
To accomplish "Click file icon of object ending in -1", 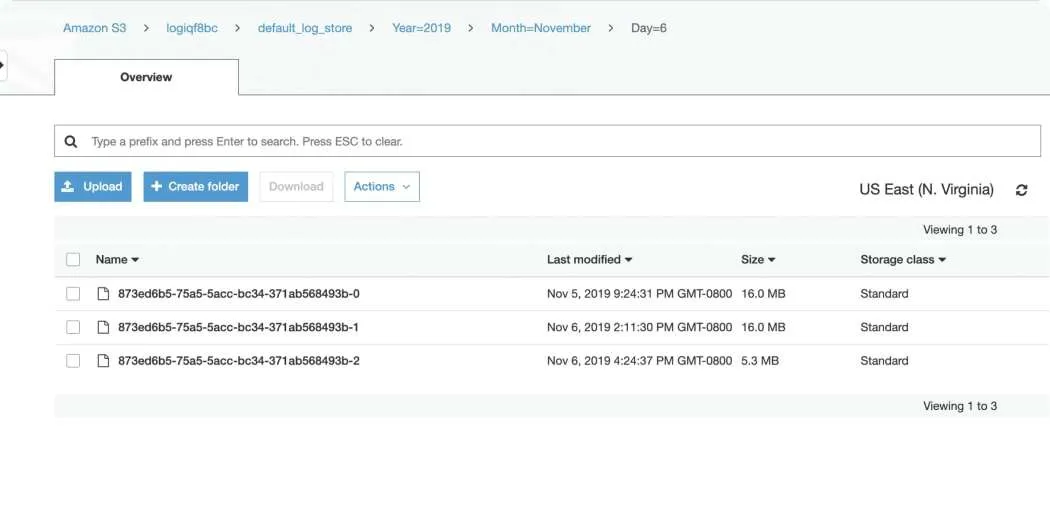I will click(103, 327).
